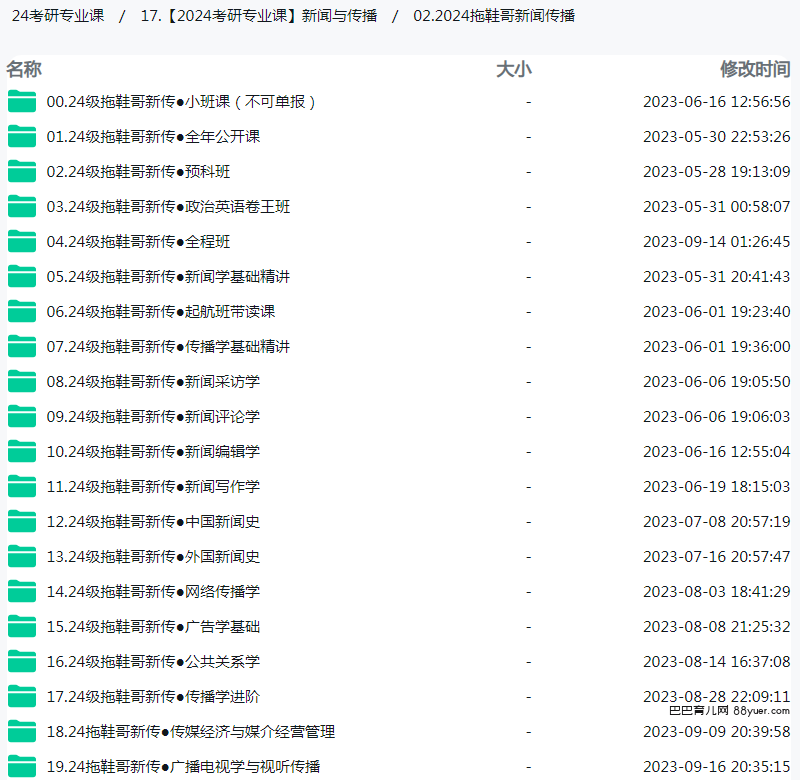
Task: Open 01.24级拖鞋哥新传●全年公开课 folder name
Action: coord(153,137)
